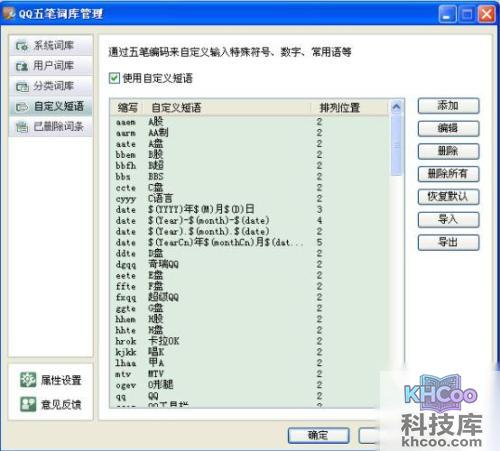
Task: Select the row eete E盘
Action: (250, 275)
